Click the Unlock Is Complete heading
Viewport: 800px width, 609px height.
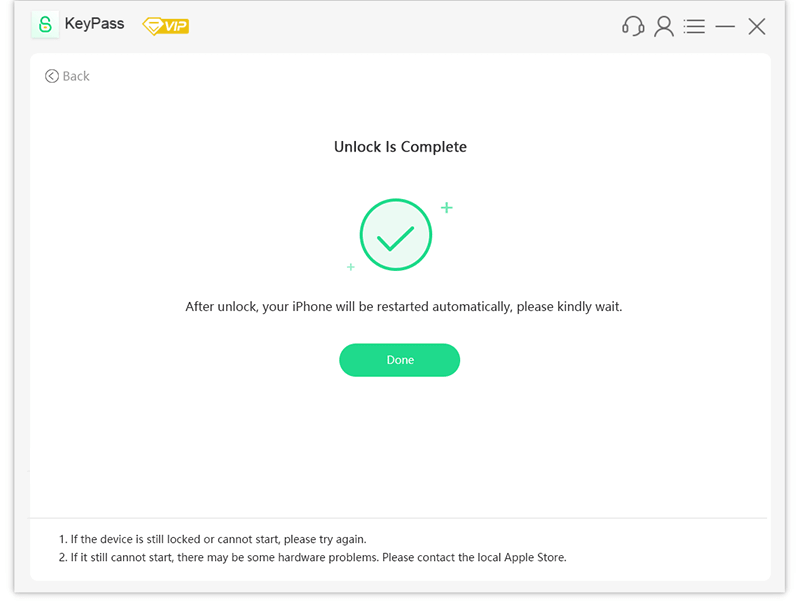pyautogui.click(x=400, y=147)
